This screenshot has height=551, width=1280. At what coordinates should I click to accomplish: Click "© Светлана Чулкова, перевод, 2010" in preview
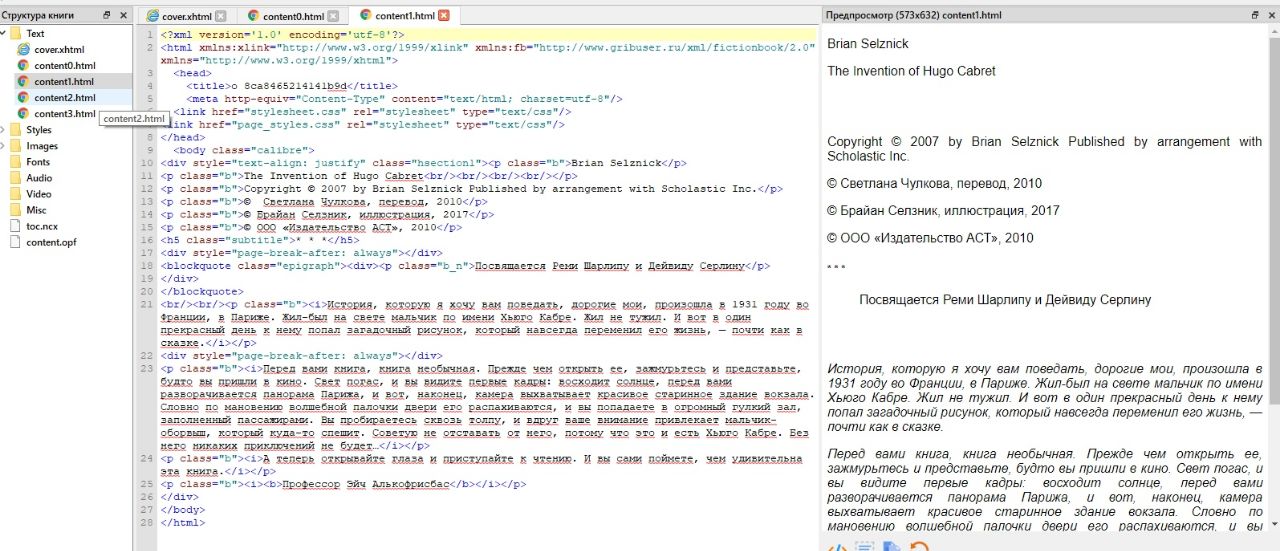(x=934, y=184)
